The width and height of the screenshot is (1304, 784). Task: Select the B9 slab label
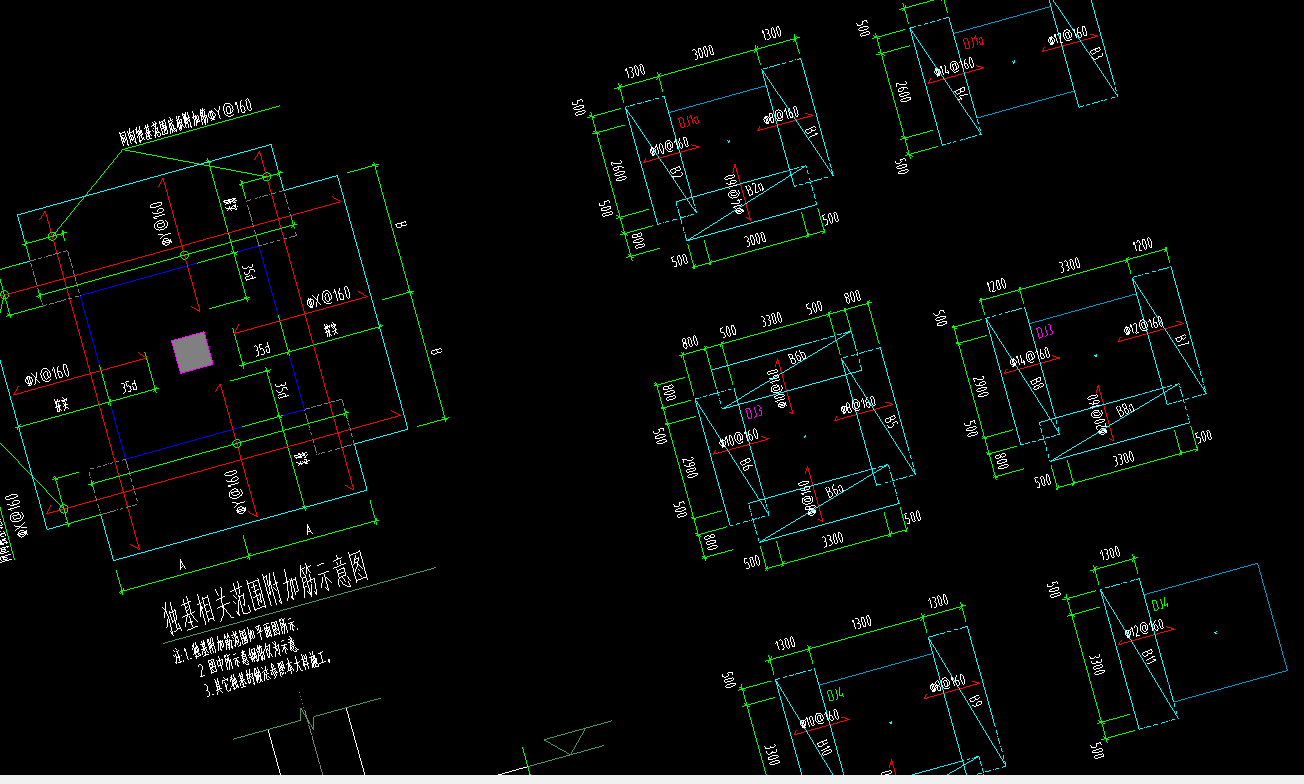tap(976, 701)
